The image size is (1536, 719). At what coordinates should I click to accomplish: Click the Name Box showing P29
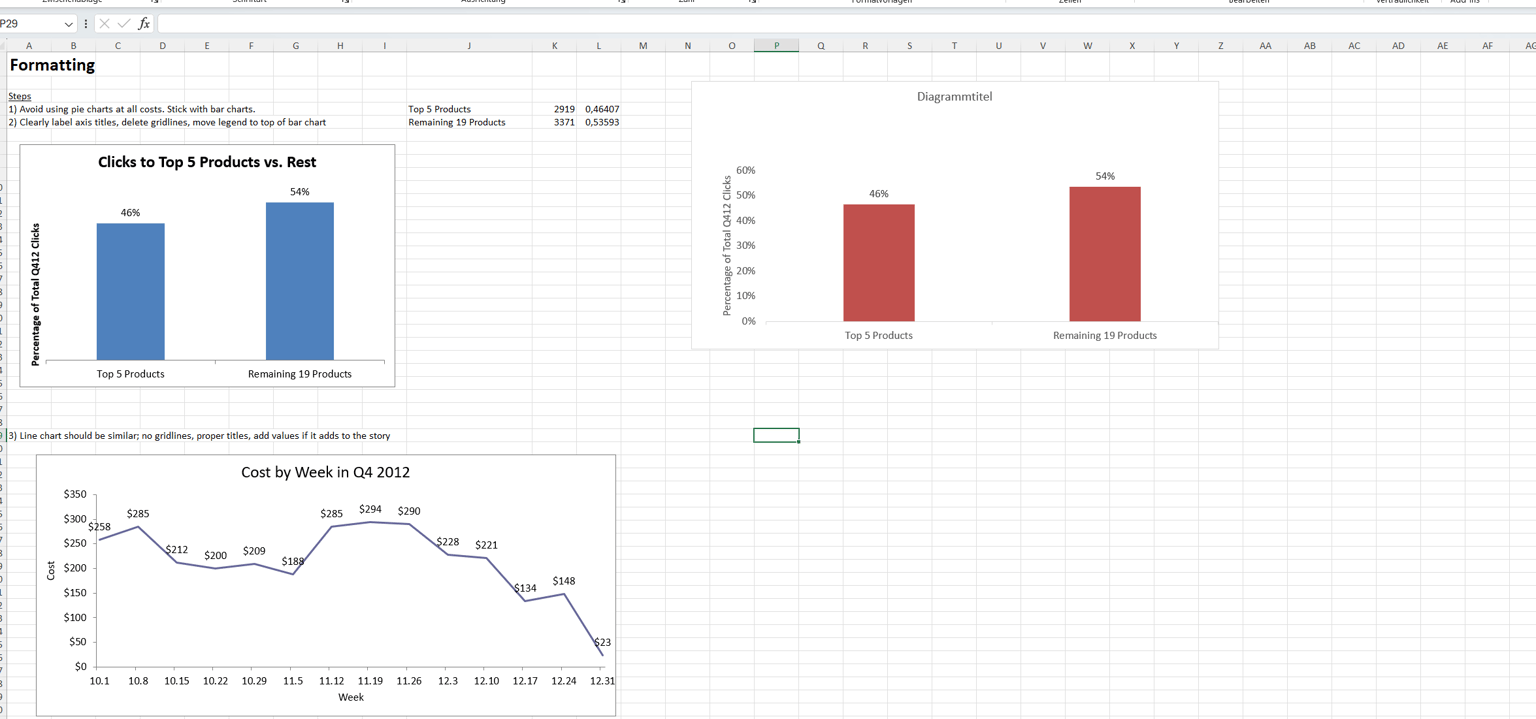[30, 23]
